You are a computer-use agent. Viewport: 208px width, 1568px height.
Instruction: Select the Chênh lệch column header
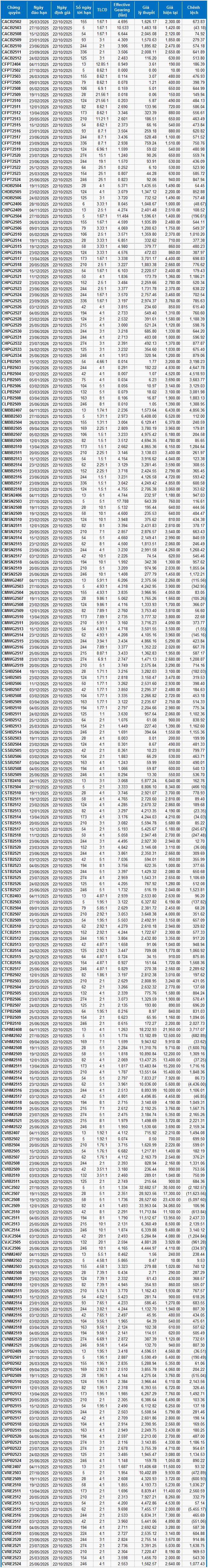point(195,9)
